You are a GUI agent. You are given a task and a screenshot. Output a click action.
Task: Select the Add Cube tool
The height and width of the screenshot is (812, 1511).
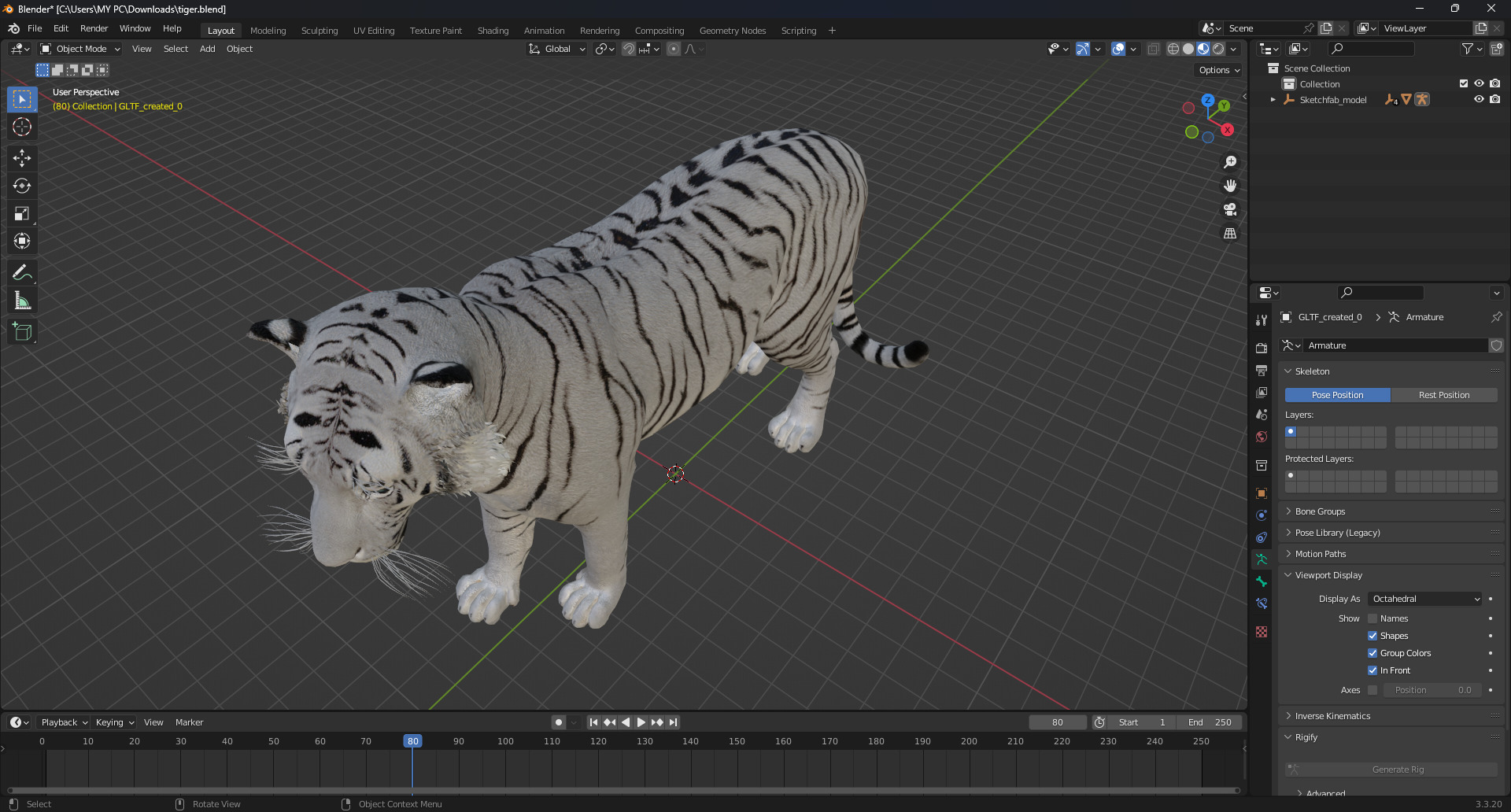click(22, 332)
